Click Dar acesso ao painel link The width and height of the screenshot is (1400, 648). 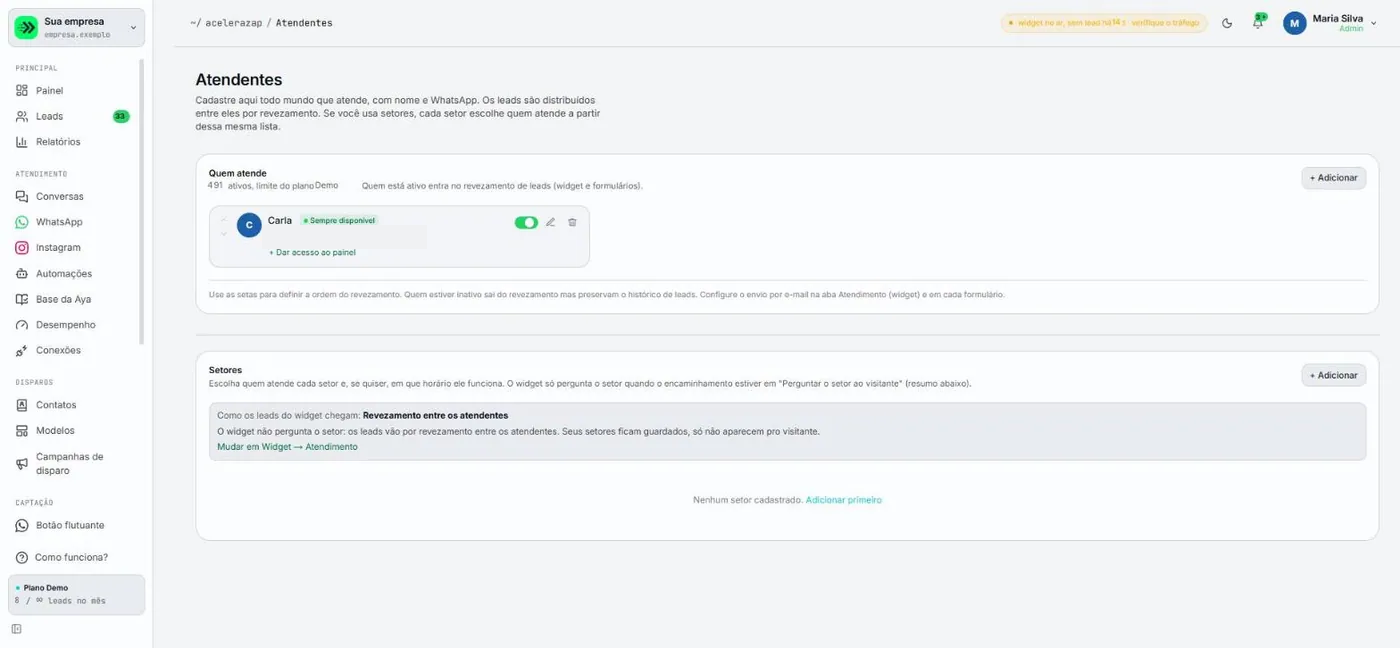coord(312,253)
